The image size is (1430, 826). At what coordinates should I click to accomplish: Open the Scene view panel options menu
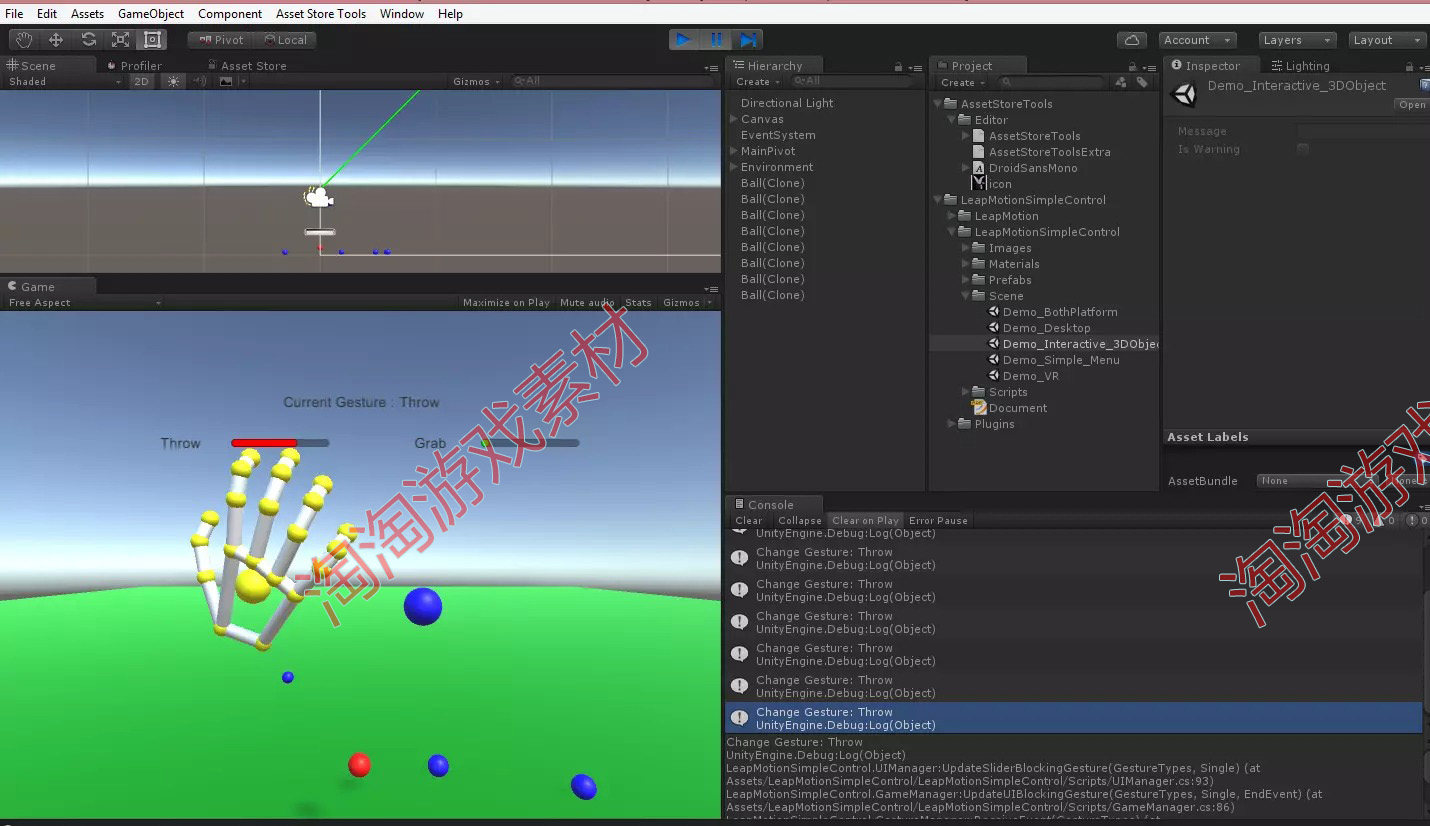tap(711, 67)
